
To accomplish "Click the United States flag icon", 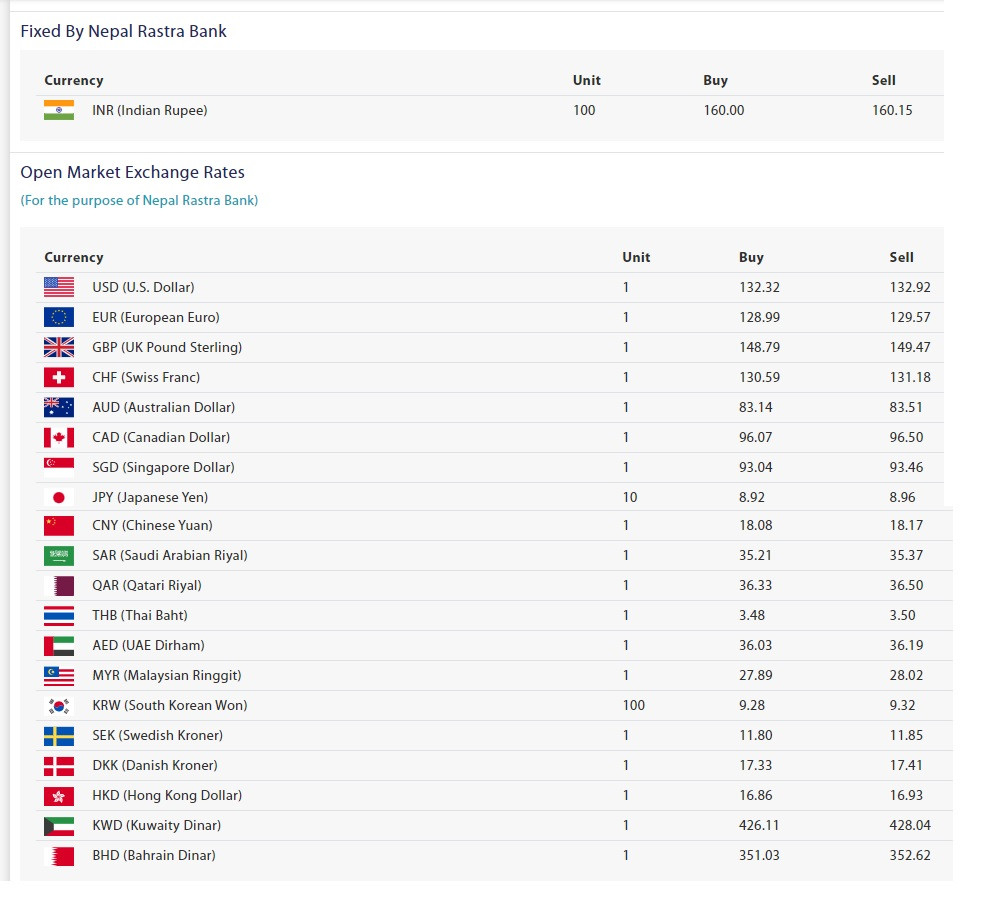I will [59, 287].
